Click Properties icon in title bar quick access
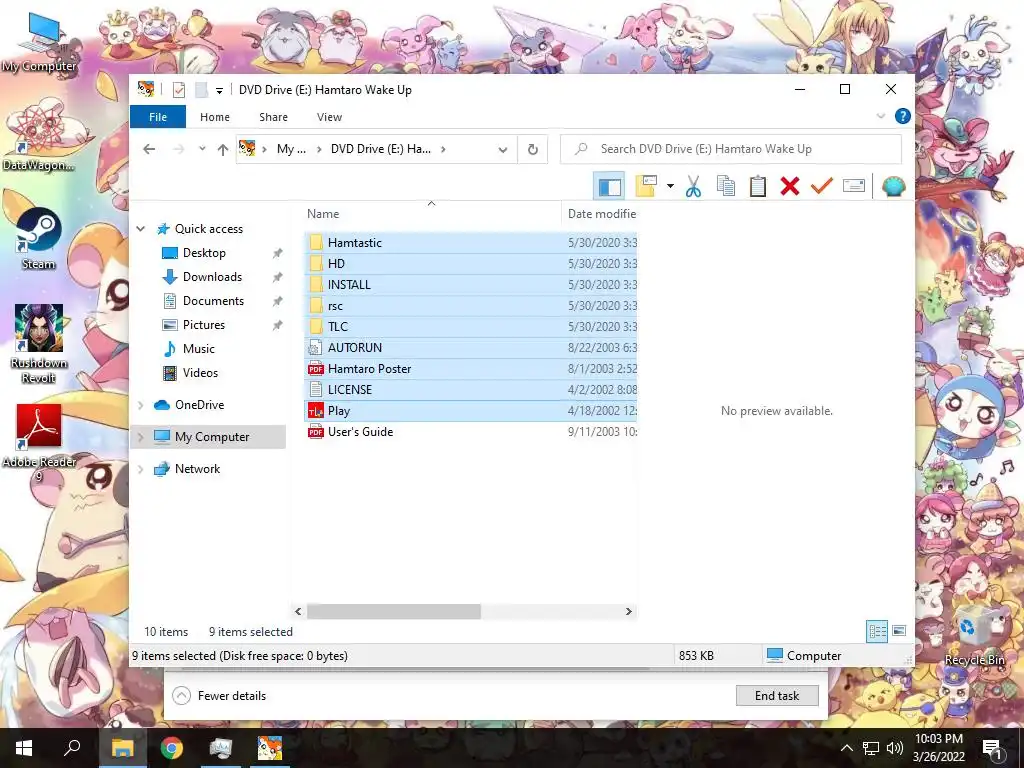Image resolution: width=1024 pixels, height=768 pixels. point(178,90)
